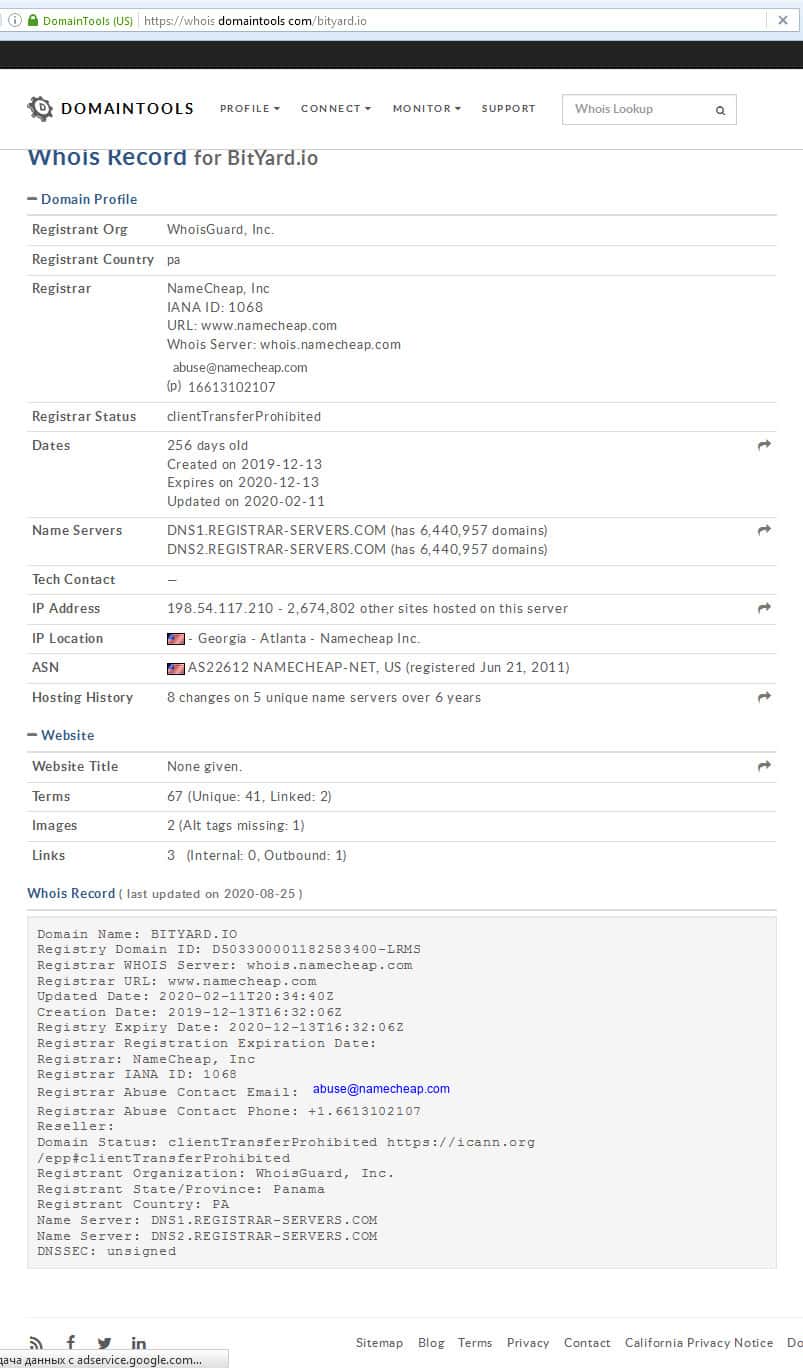Open the SUPPORT menu item
This screenshot has height=1368, width=803.
508,108
